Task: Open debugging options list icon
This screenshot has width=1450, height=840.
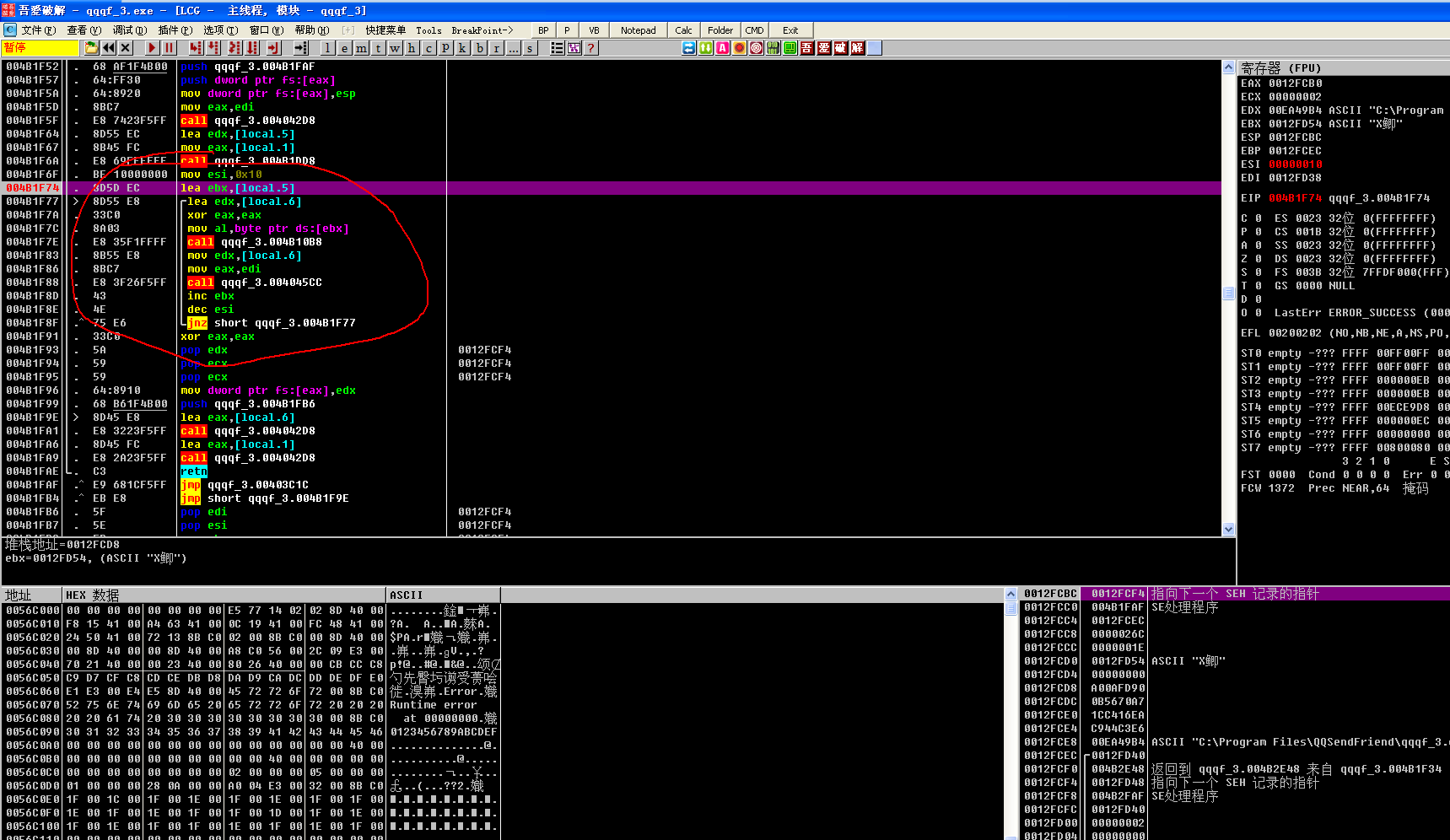Action: tap(557, 48)
